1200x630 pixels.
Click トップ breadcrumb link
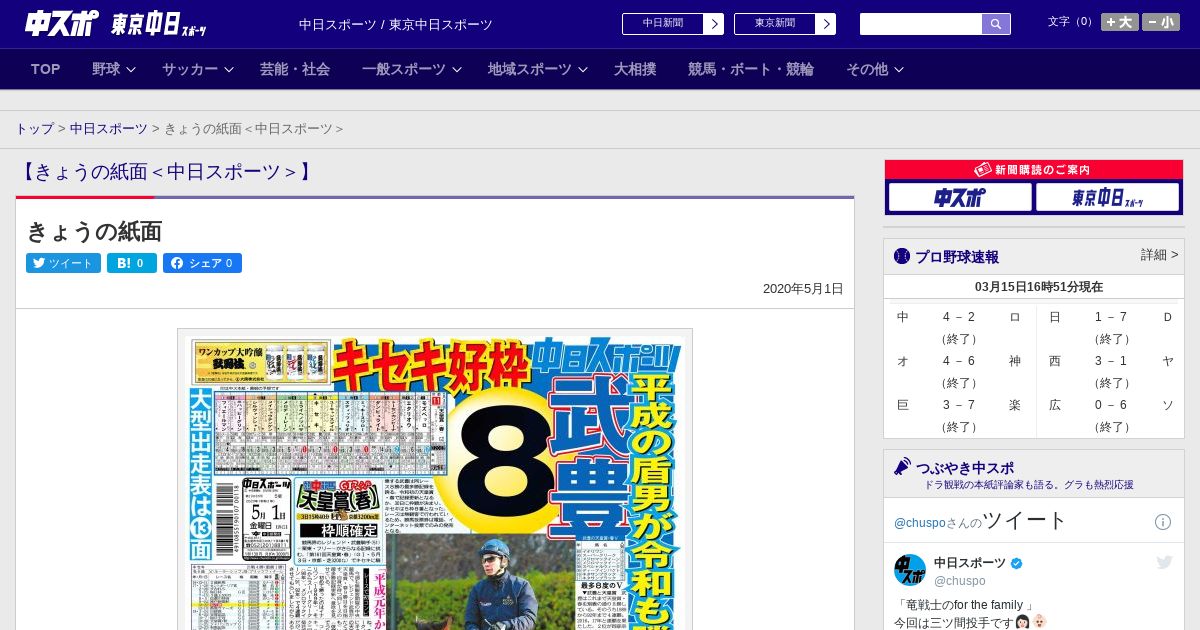(35, 129)
